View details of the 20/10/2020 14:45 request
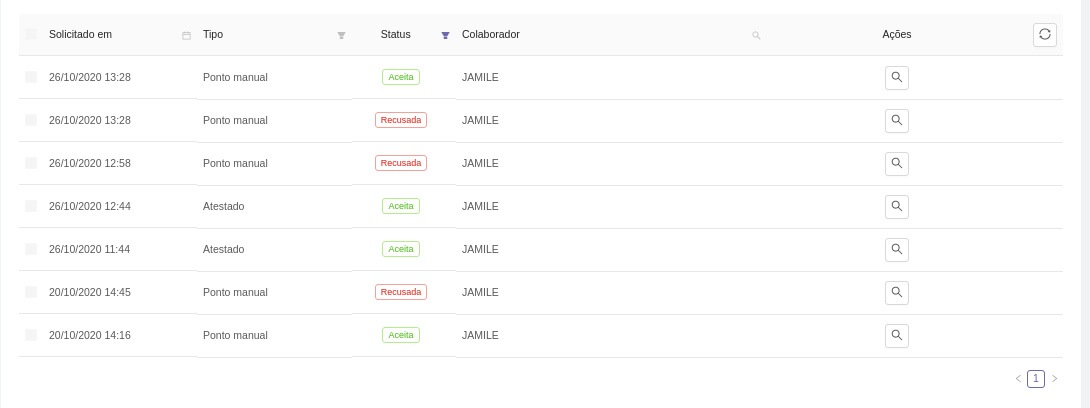The width and height of the screenshot is (1090, 408). 897,292
